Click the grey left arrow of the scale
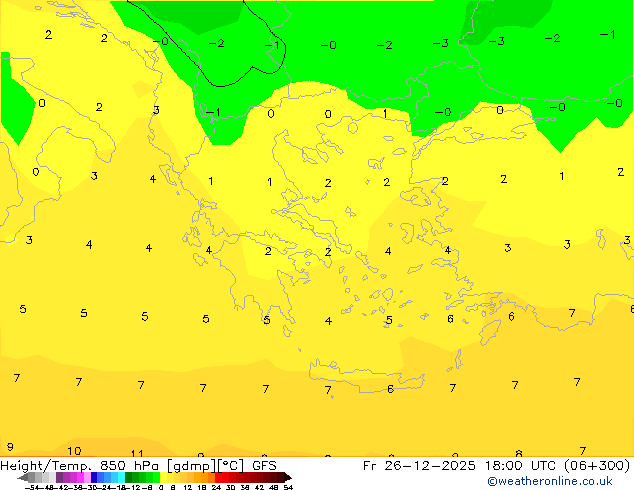Image resolution: width=634 pixels, height=490 pixels. pyautogui.click(x=22, y=478)
